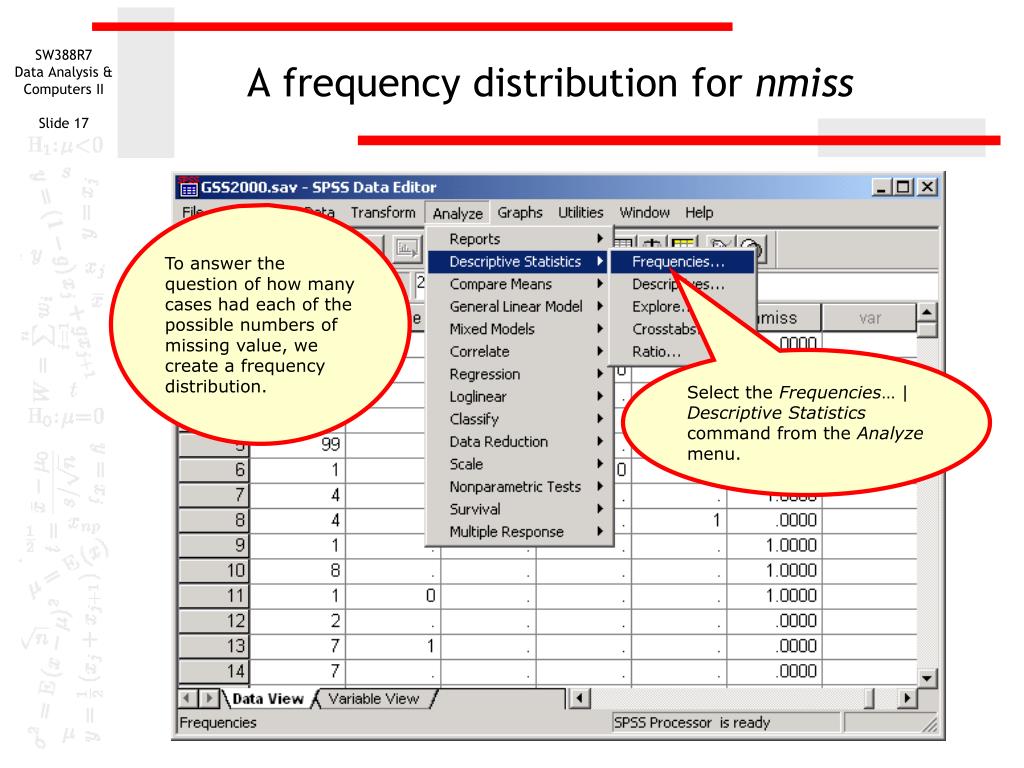This screenshot has width=1024, height=768.
Task: Open the File menu
Action: coord(192,212)
